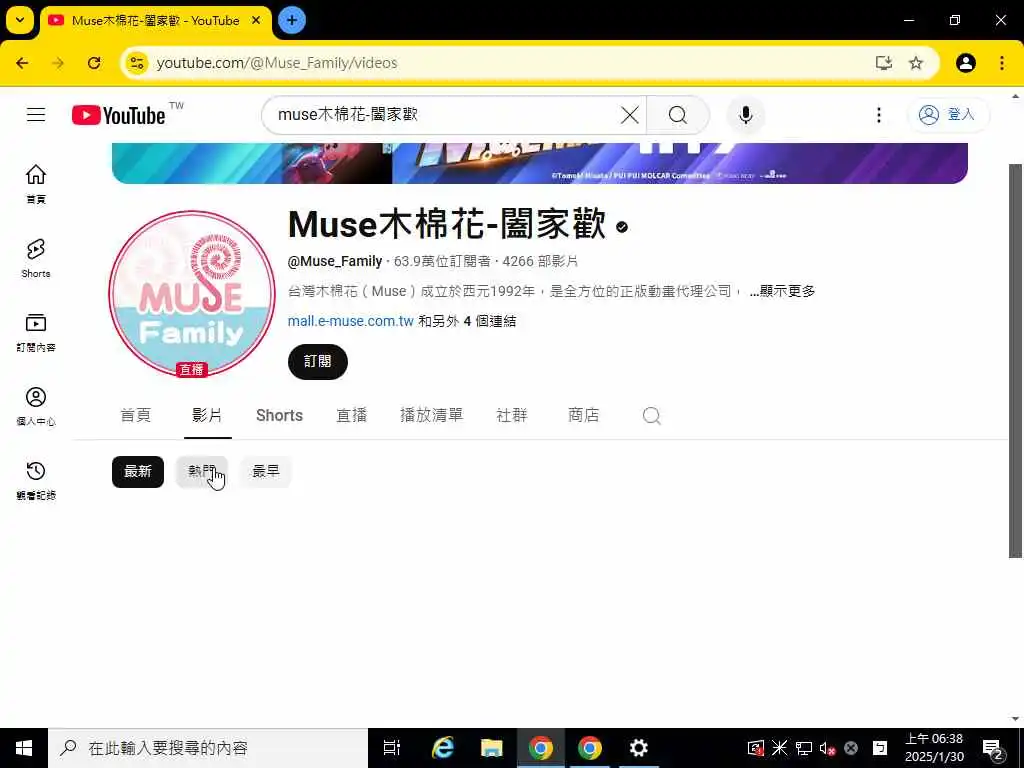Click the install app icon in address bar
1024x768 pixels.
tap(884, 63)
